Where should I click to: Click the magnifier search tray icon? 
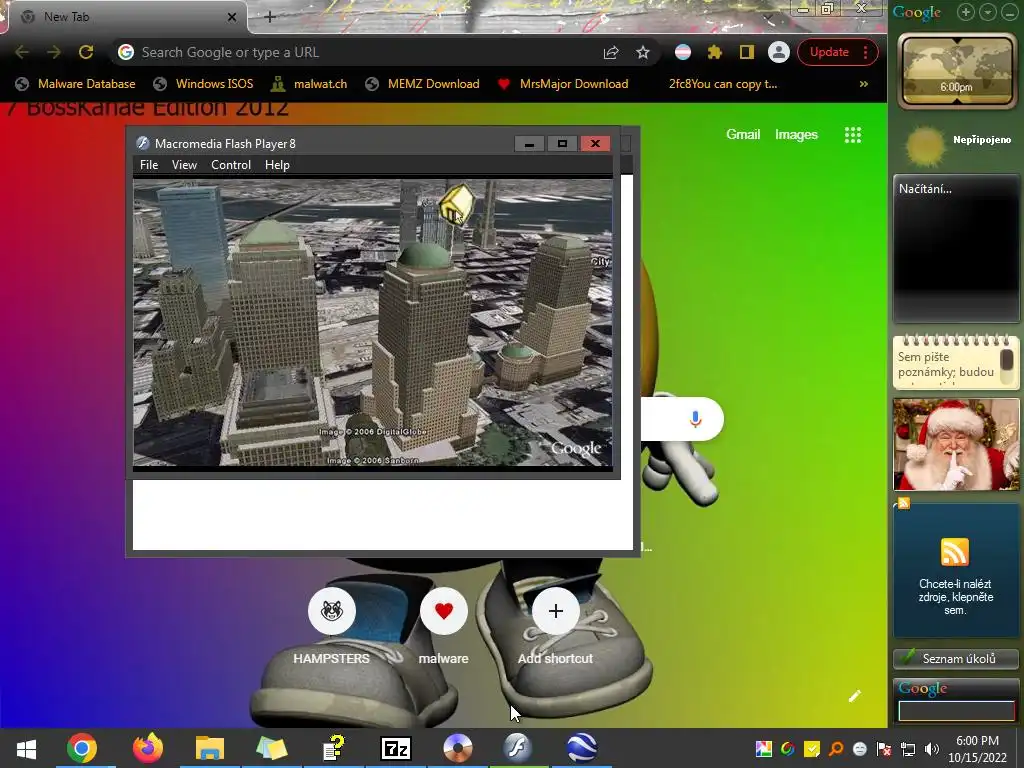(836, 749)
